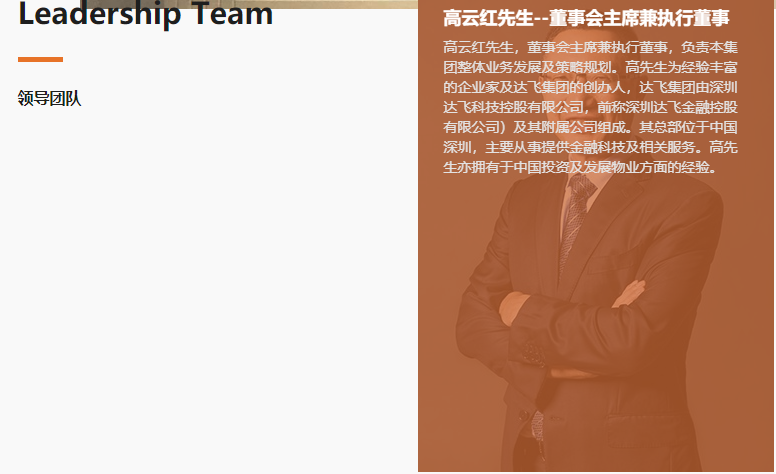
Task: Click the bio line starting '达飞科技控股有限公司'
Action: 590,107
